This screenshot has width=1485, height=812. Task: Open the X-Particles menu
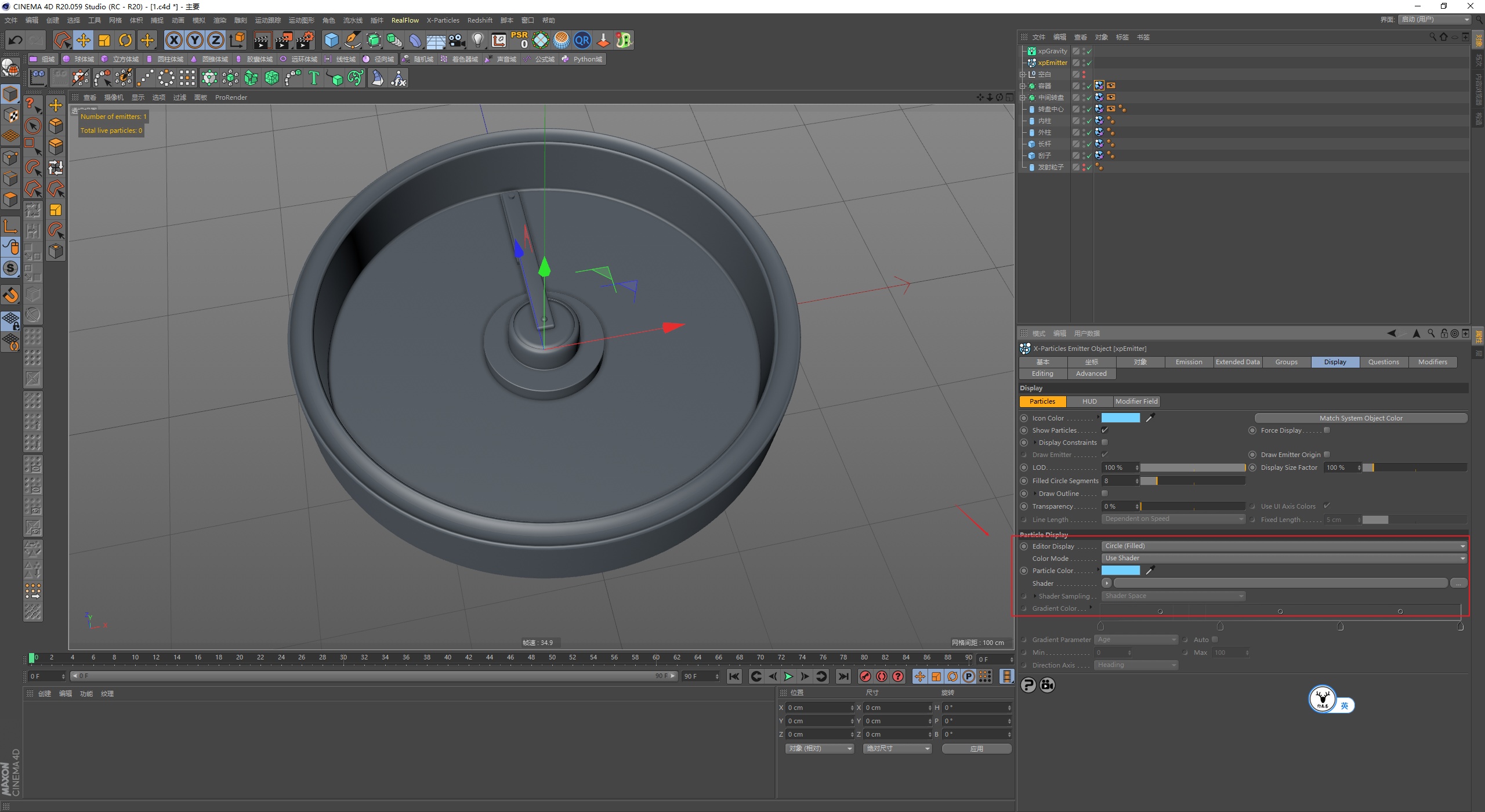(443, 20)
